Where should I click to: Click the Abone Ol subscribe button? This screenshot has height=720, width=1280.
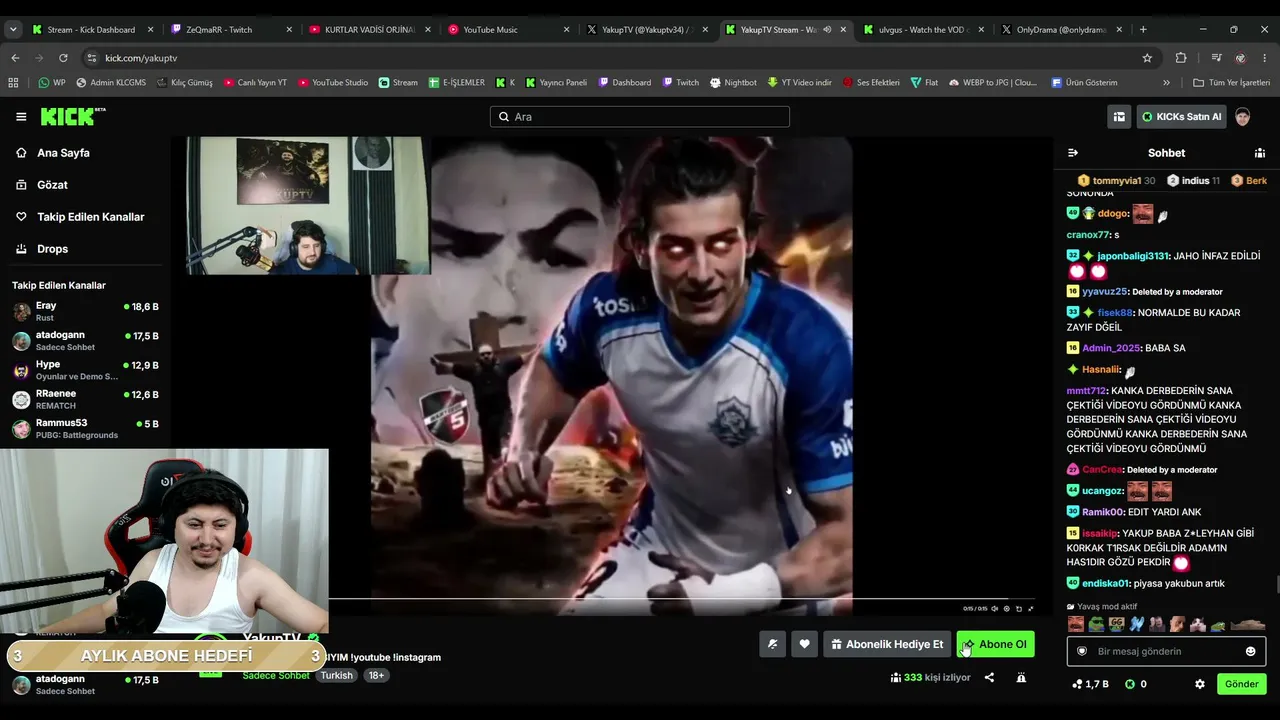tap(995, 645)
